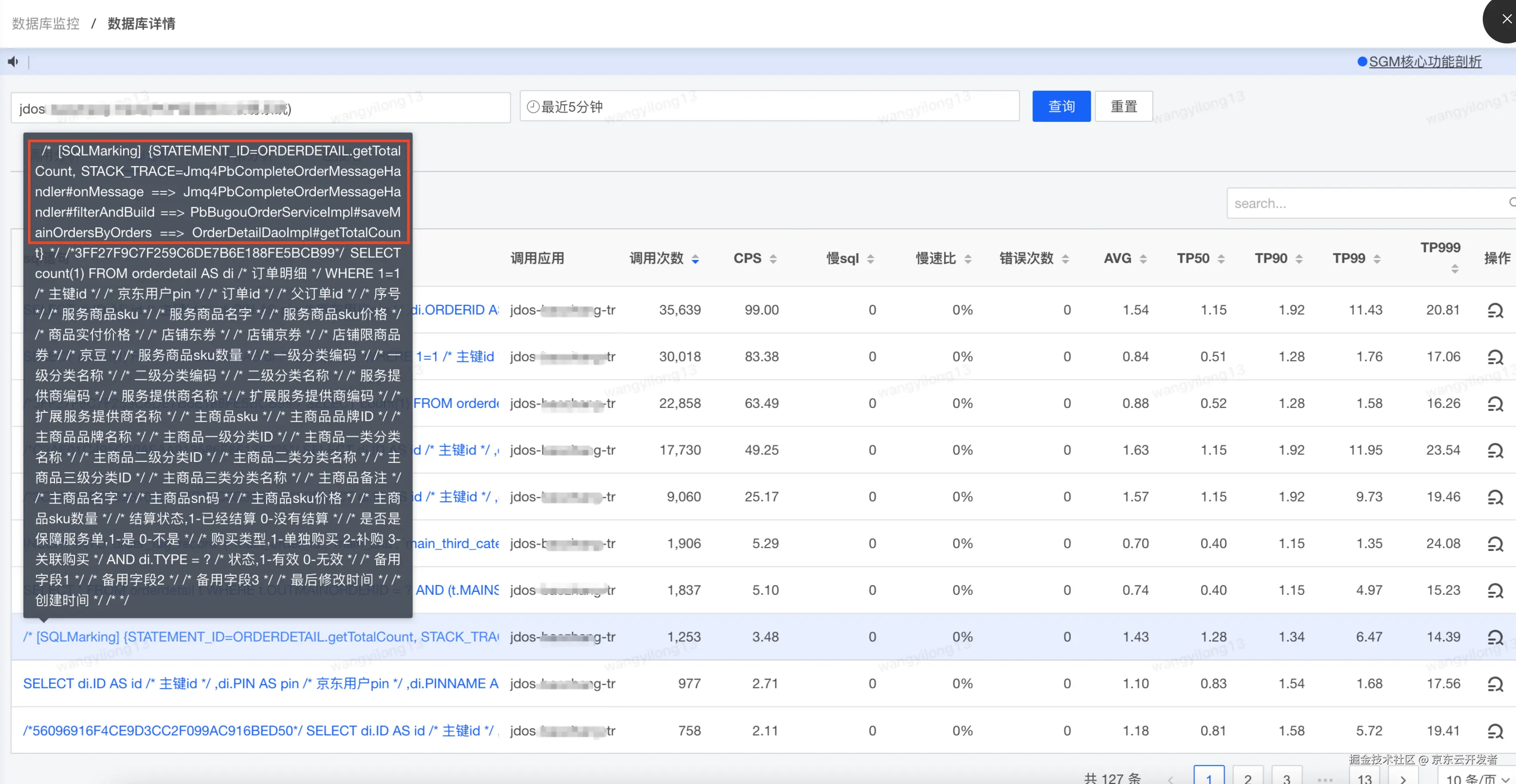The image size is (1516, 784).
Task: Sort by 调用次数 column
Action: pos(695,259)
